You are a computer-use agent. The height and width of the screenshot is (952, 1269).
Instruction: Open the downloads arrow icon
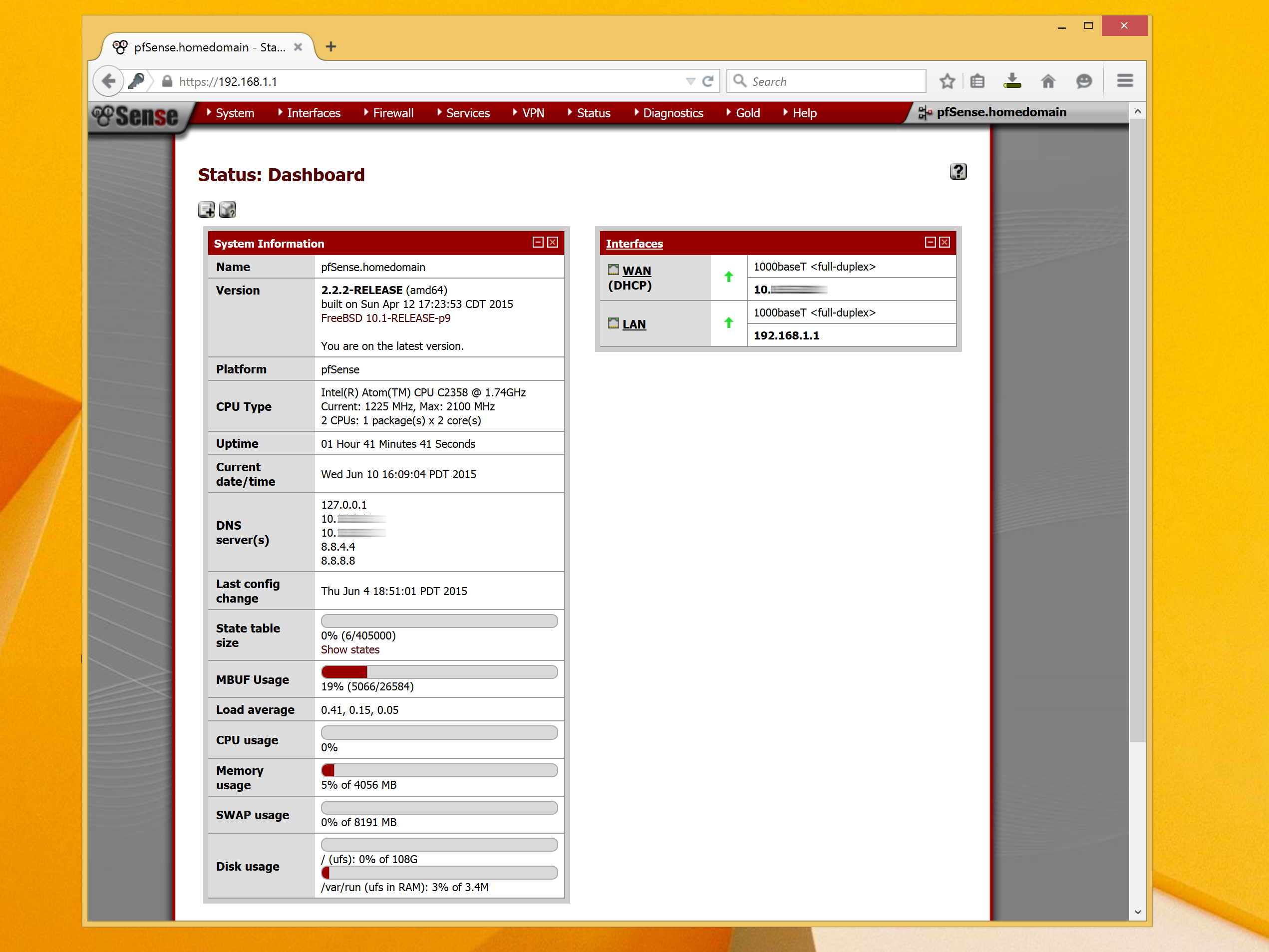(x=1012, y=81)
